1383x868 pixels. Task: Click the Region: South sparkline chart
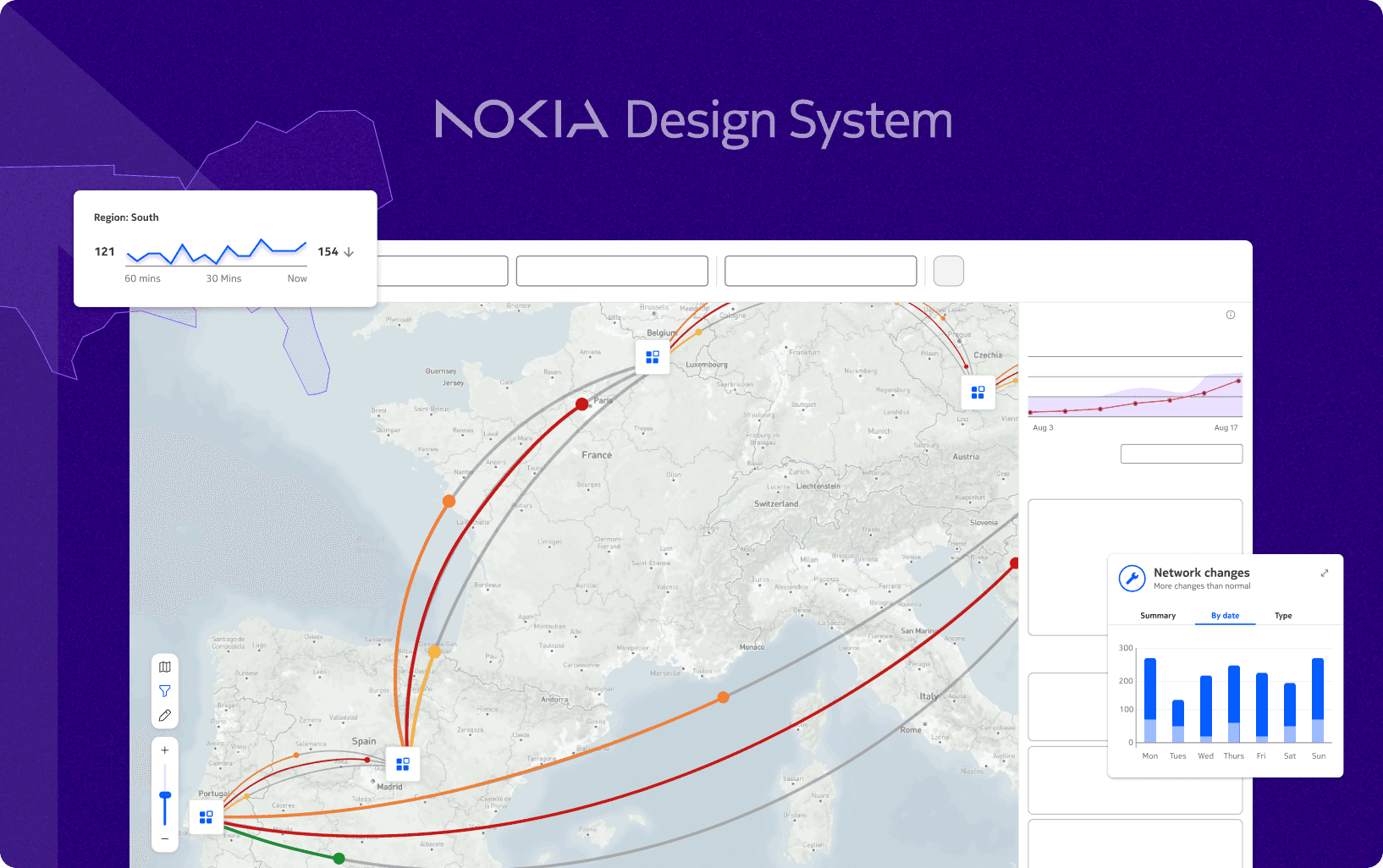tap(217, 251)
